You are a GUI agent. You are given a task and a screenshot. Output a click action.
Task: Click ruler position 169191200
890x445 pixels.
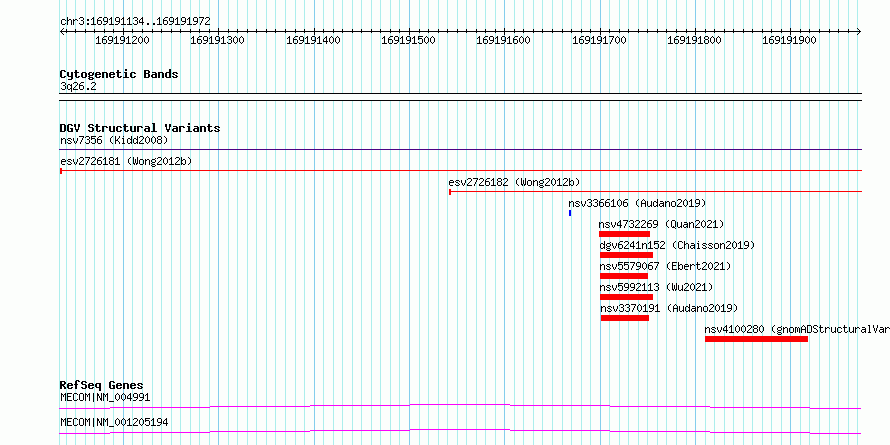[x=122, y=40]
